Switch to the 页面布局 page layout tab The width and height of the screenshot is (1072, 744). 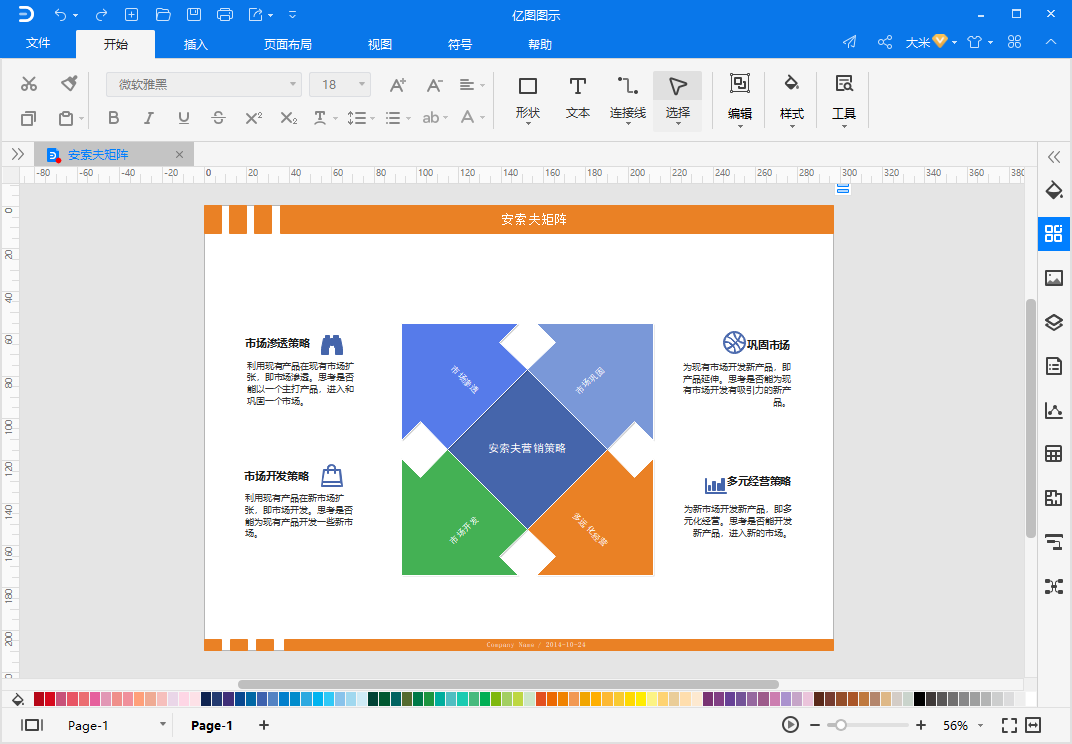(x=288, y=44)
